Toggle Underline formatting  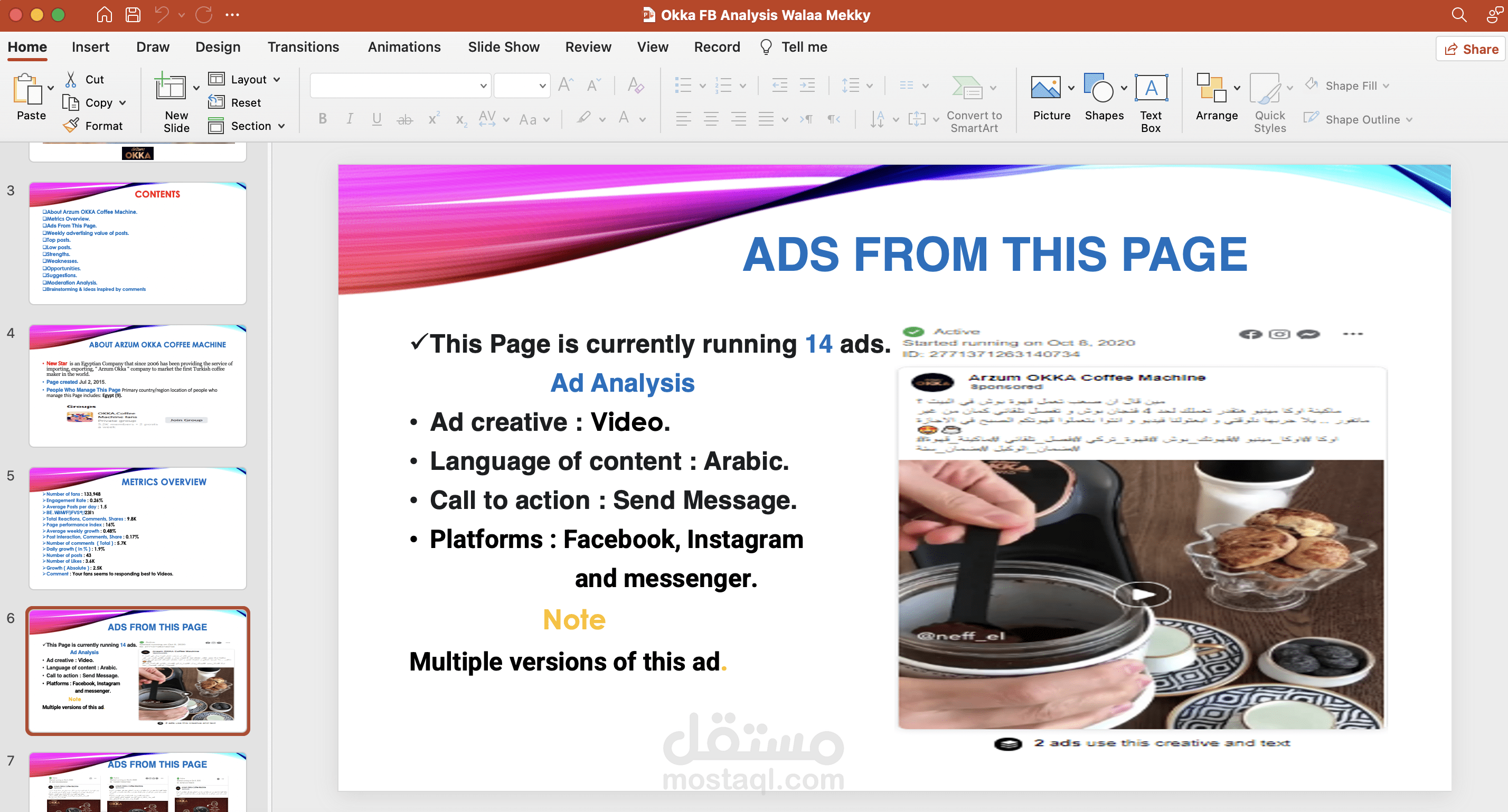pos(376,119)
